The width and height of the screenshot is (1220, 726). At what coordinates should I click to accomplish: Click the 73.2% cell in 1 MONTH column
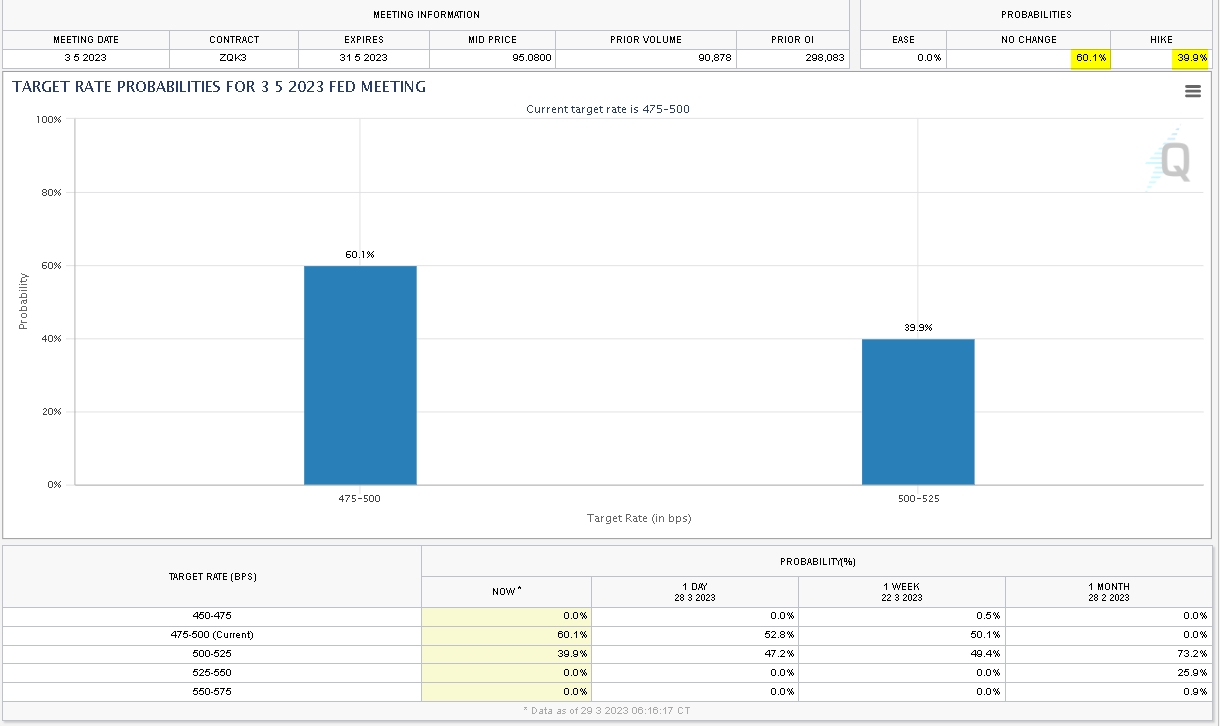tap(1109, 654)
